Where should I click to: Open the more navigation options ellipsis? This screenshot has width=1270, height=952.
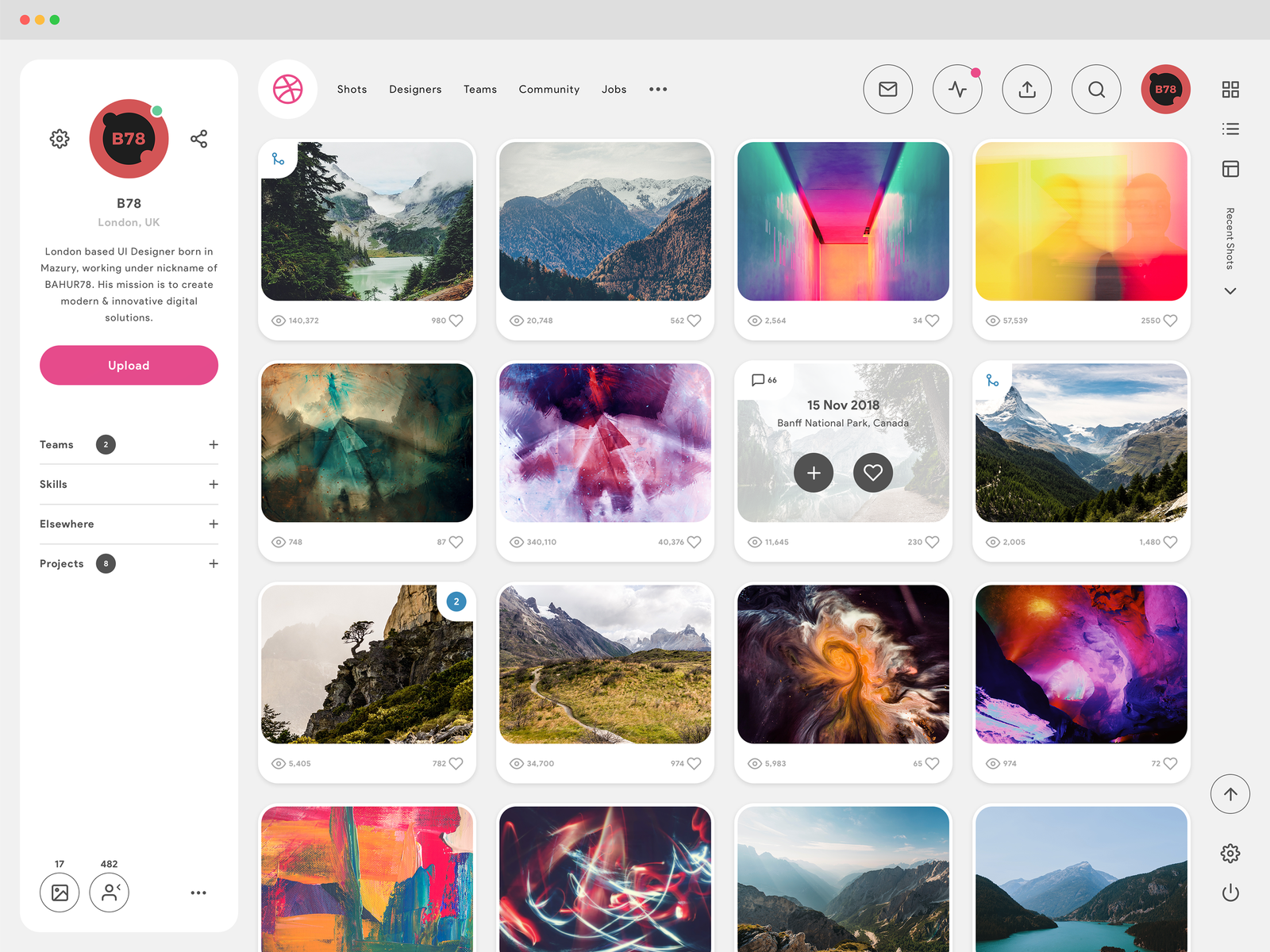click(x=657, y=89)
